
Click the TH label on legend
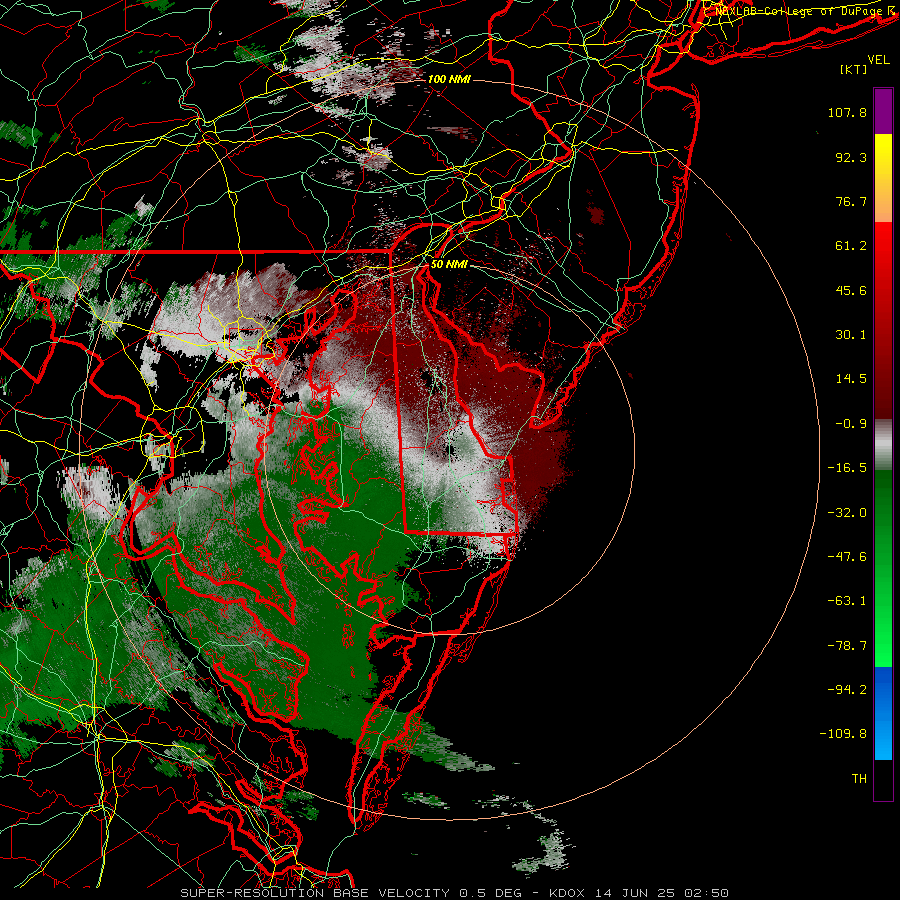pos(859,779)
